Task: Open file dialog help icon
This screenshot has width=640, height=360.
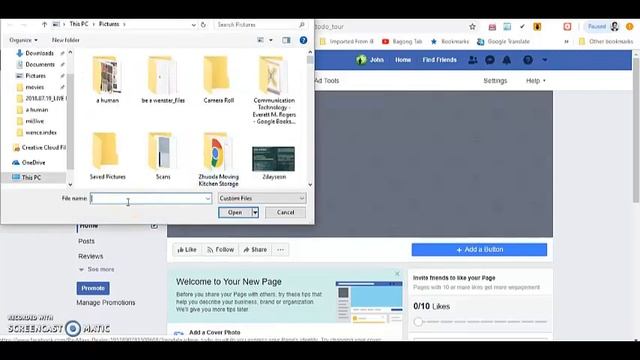Action: [303, 40]
